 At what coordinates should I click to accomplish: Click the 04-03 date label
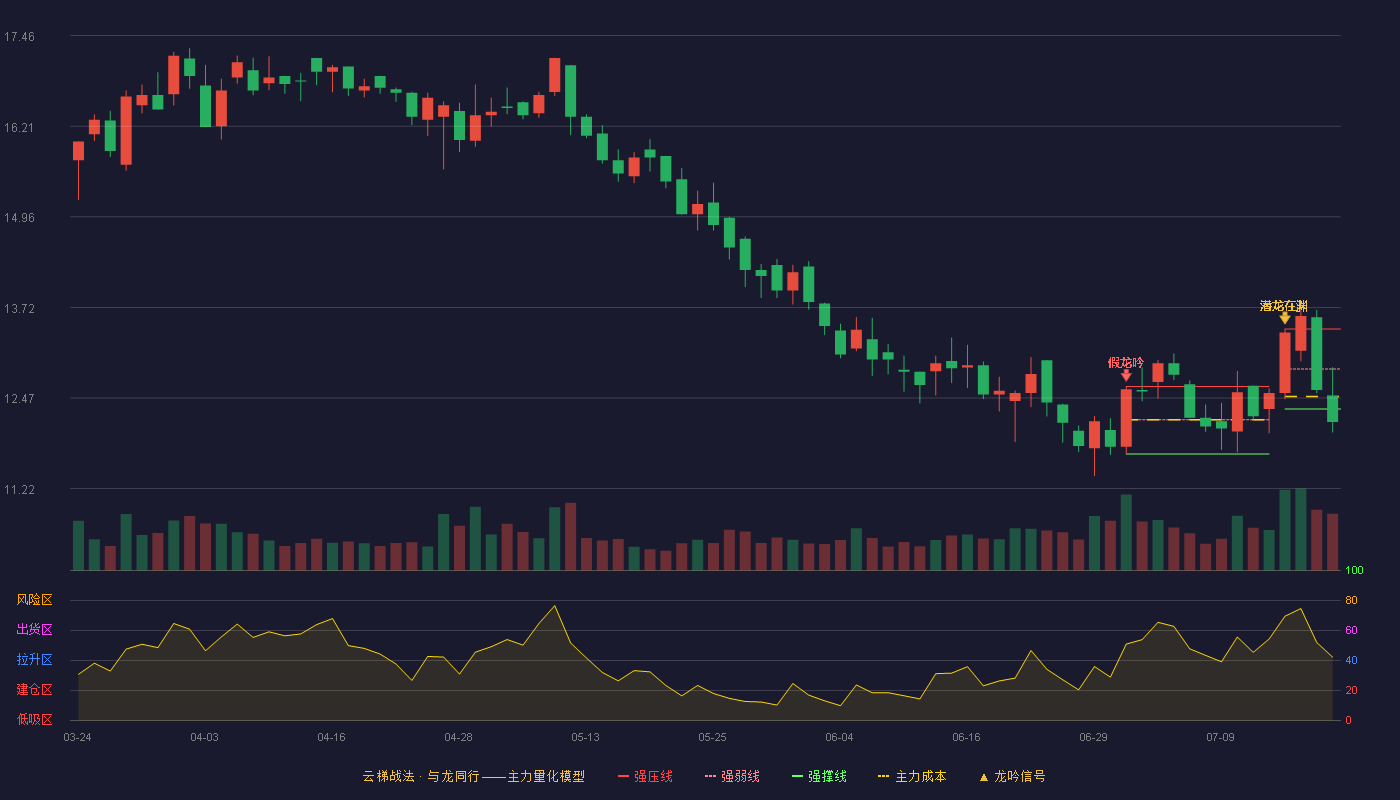[204, 737]
